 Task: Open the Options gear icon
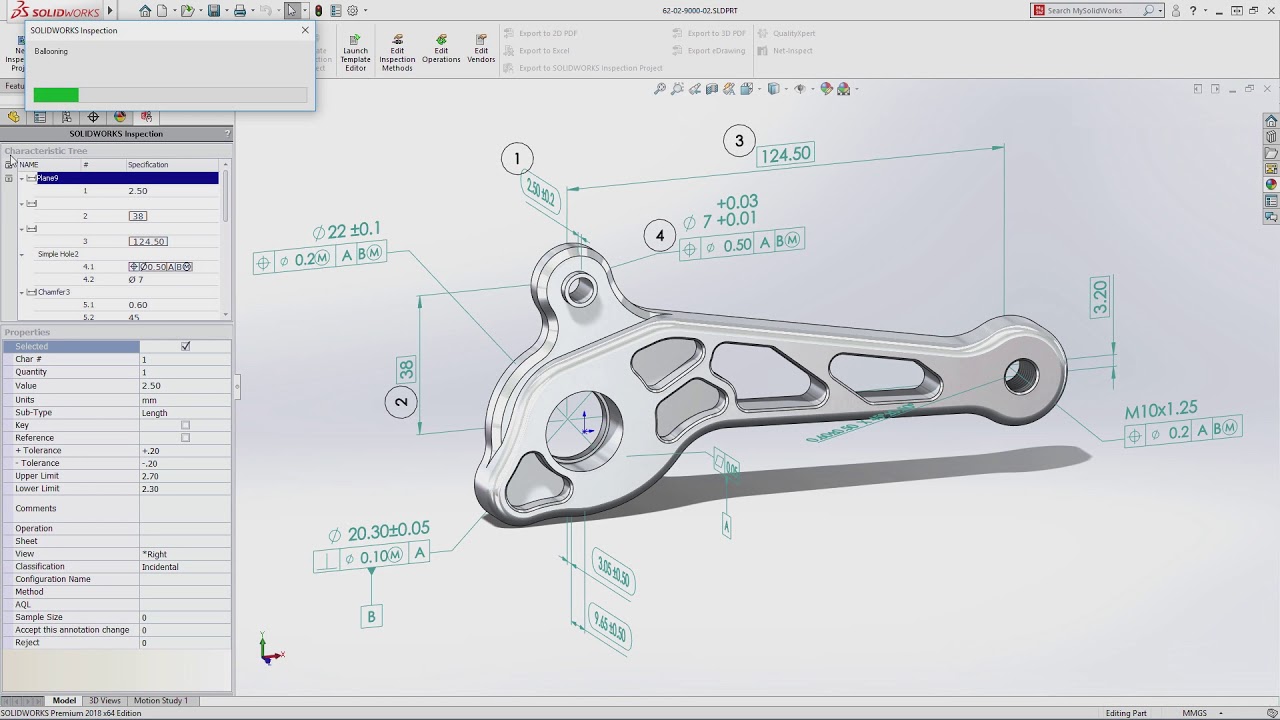coord(352,10)
